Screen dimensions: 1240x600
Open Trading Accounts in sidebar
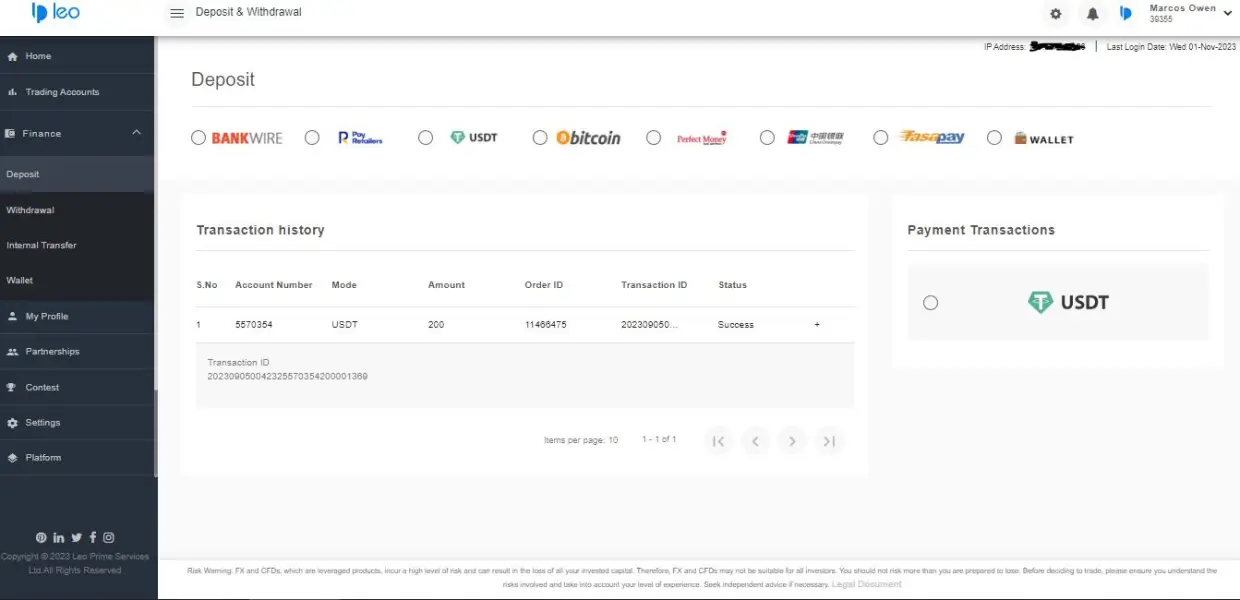(62, 92)
